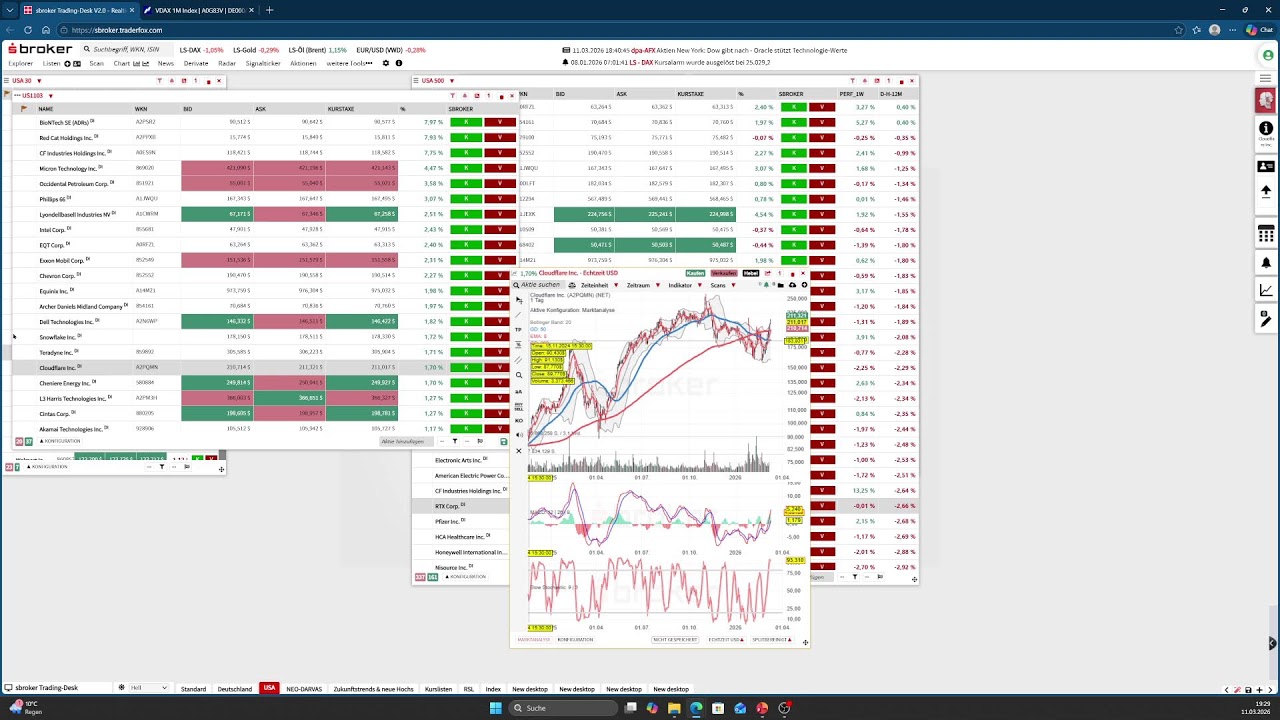This screenshot has width=1280, height=720.
Task: Expand the USA 30 list dropdown arrow
Action: [x=38, y=81]
